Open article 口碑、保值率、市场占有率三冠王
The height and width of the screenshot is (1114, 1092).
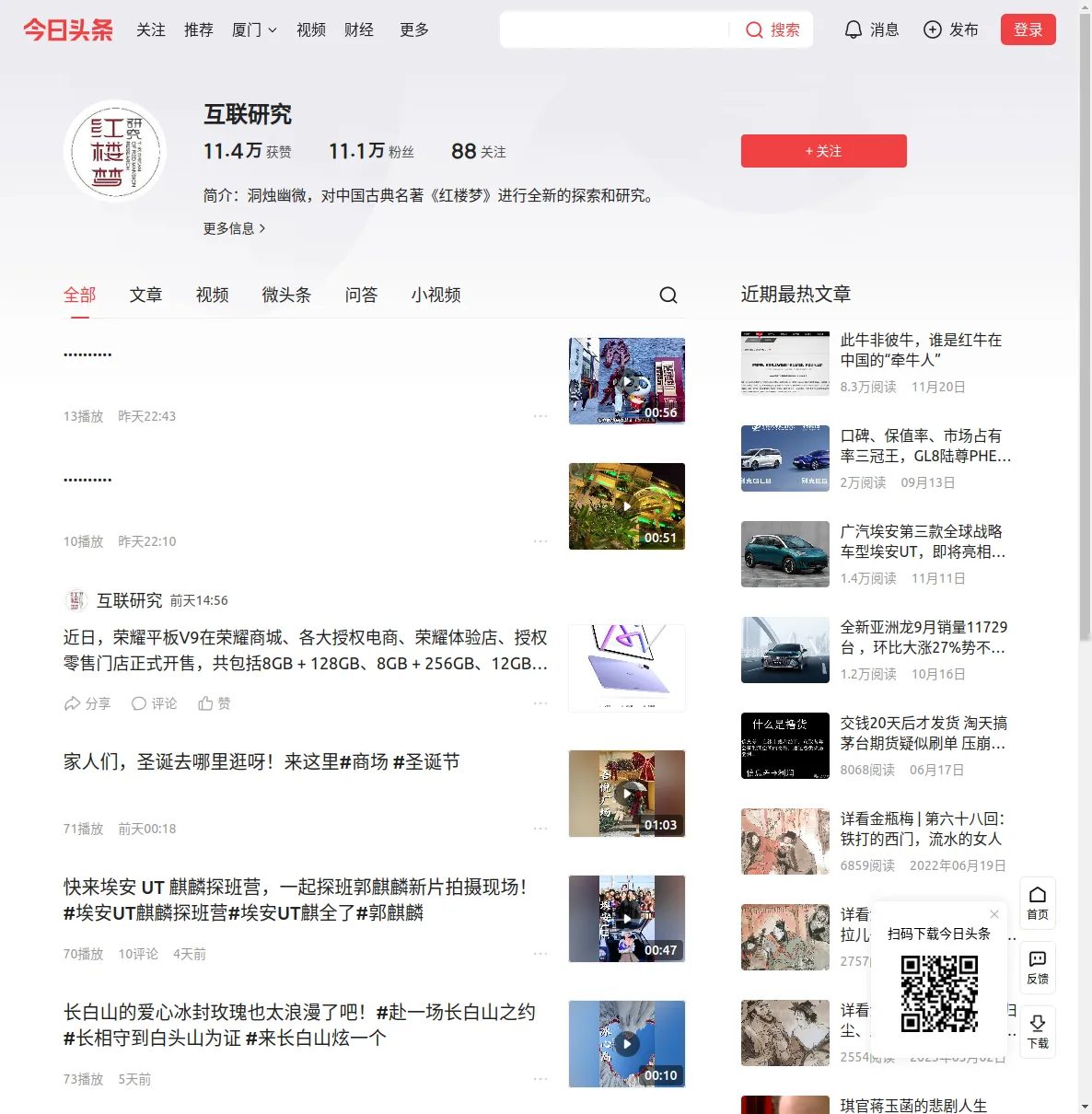[925, 446]
